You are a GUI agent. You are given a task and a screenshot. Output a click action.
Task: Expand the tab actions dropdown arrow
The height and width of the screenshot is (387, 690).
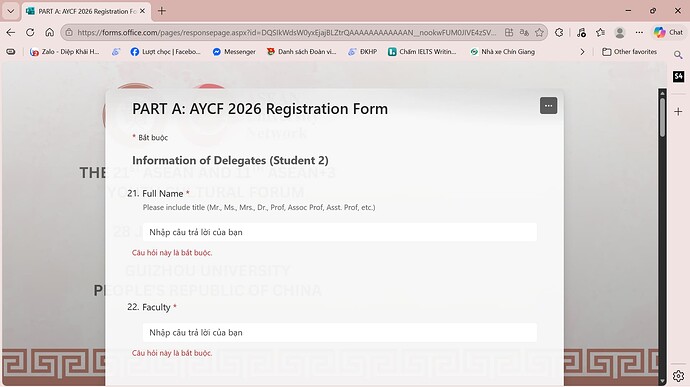point(11,11)
